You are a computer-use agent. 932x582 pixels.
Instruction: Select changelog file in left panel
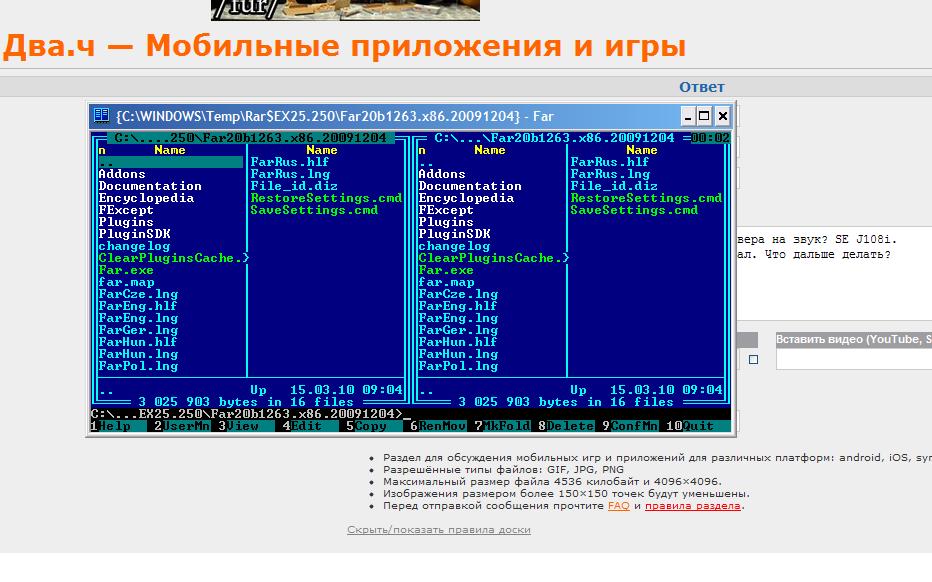click(134, 246)
